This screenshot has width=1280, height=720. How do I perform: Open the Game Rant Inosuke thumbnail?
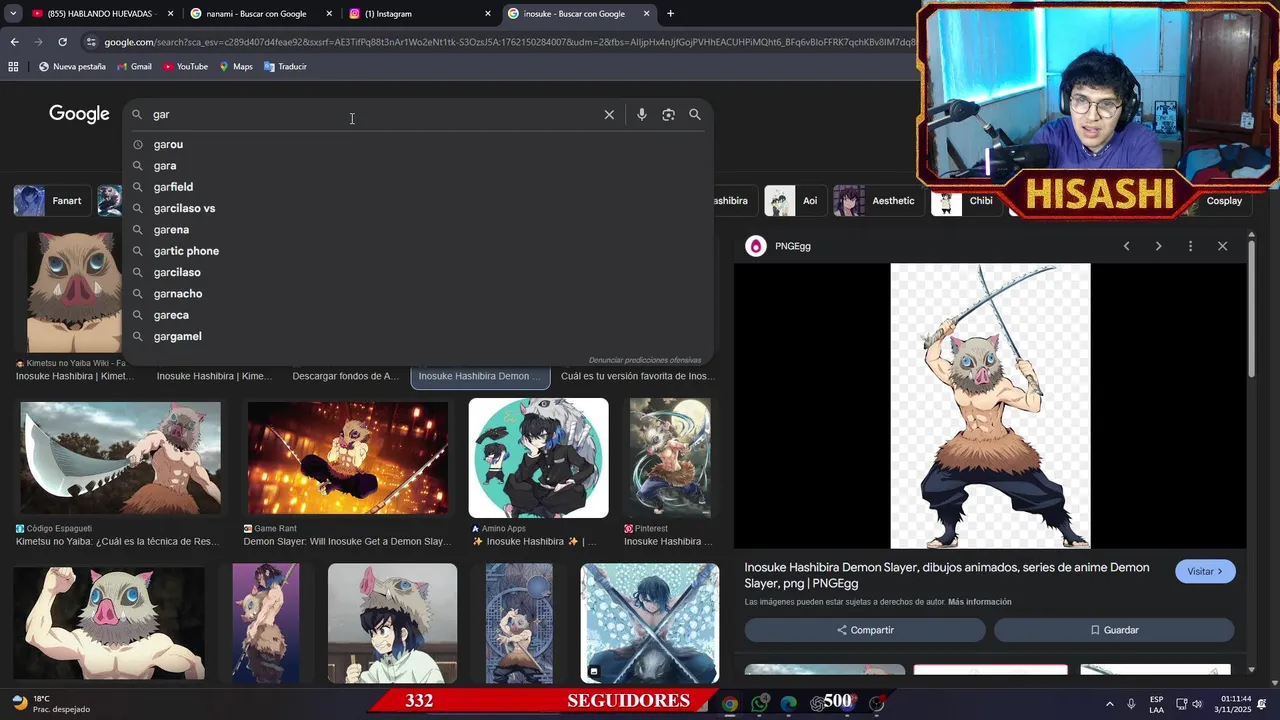point(348,458)
